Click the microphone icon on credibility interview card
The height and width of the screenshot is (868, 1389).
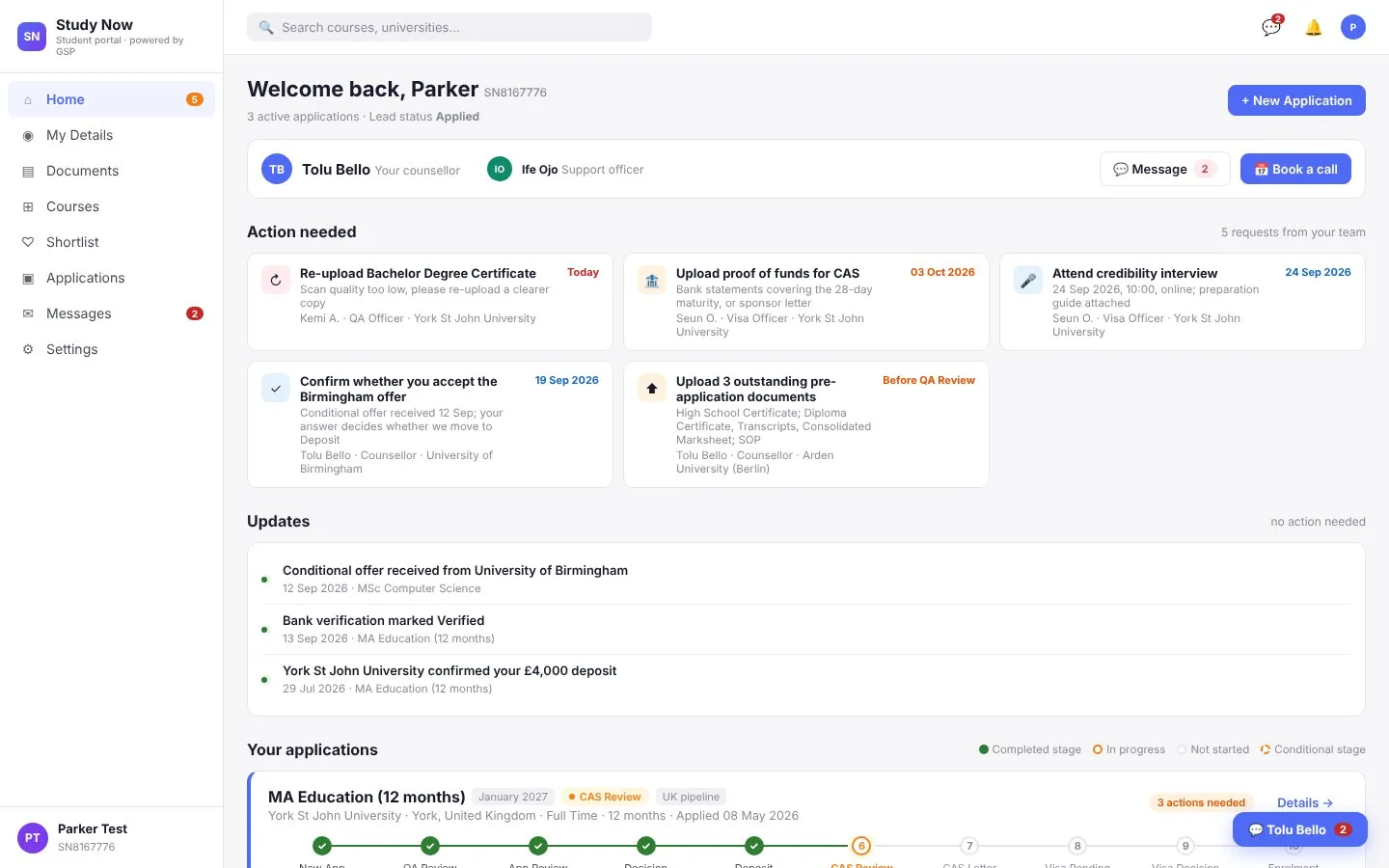(x=1028, y=280)
